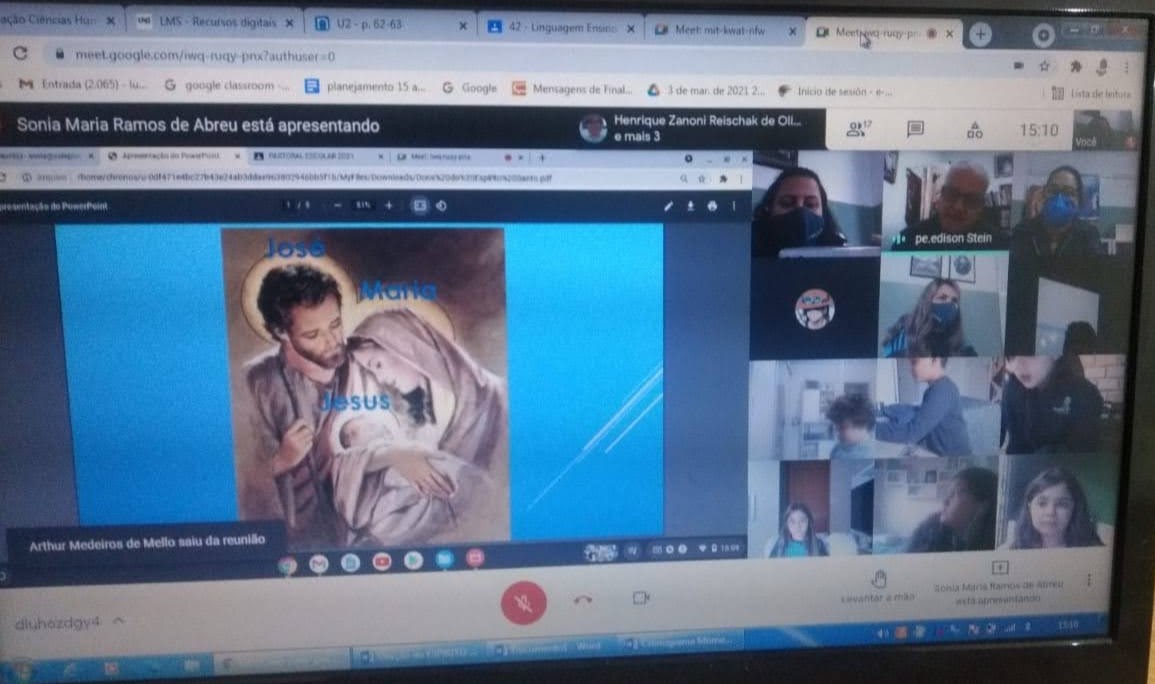Close the U2 - p. 62-63 tab
1155x684 pixels.
tap(463, 26)
